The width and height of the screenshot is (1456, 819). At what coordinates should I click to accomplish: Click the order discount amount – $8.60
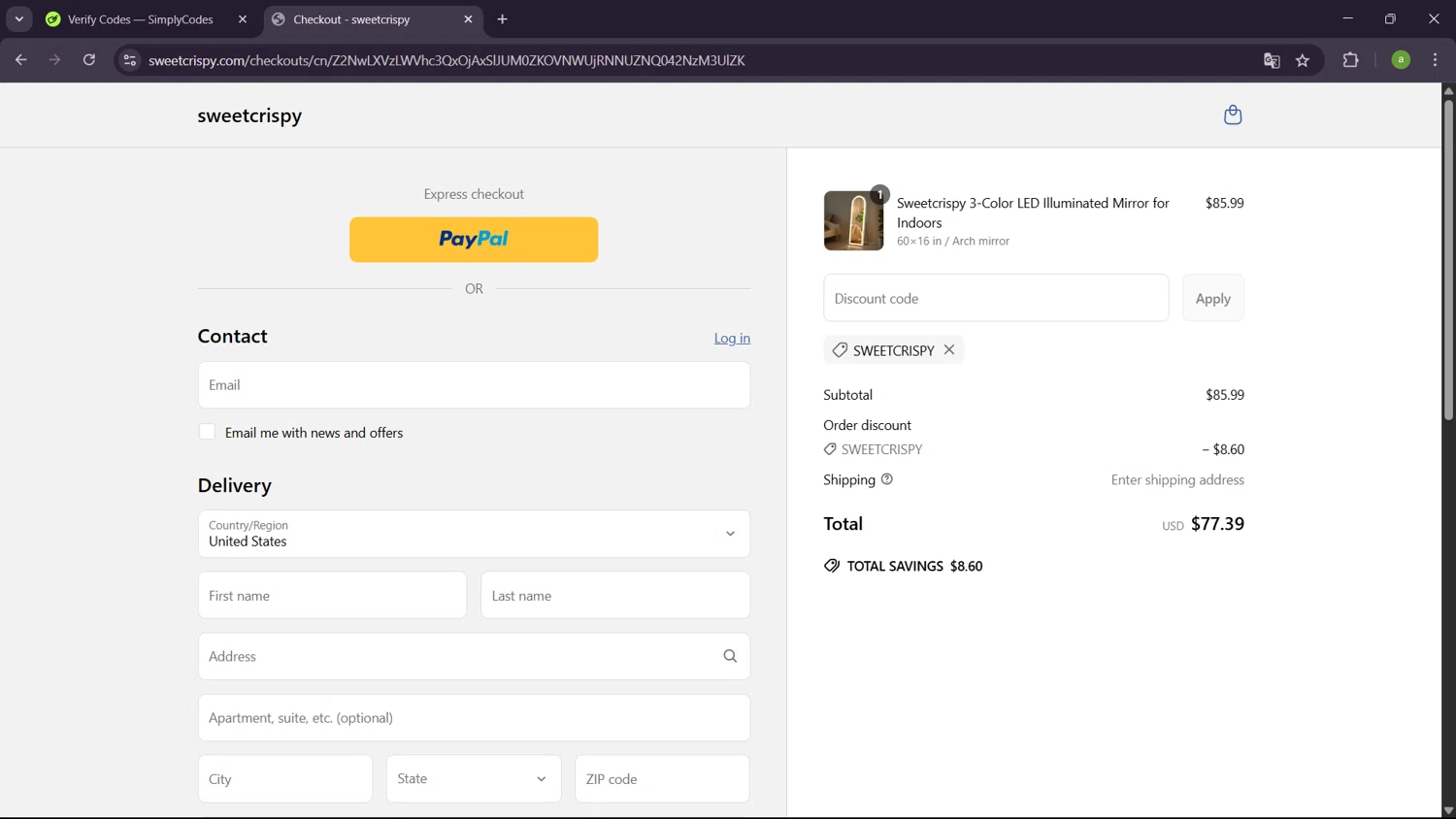1223,449
